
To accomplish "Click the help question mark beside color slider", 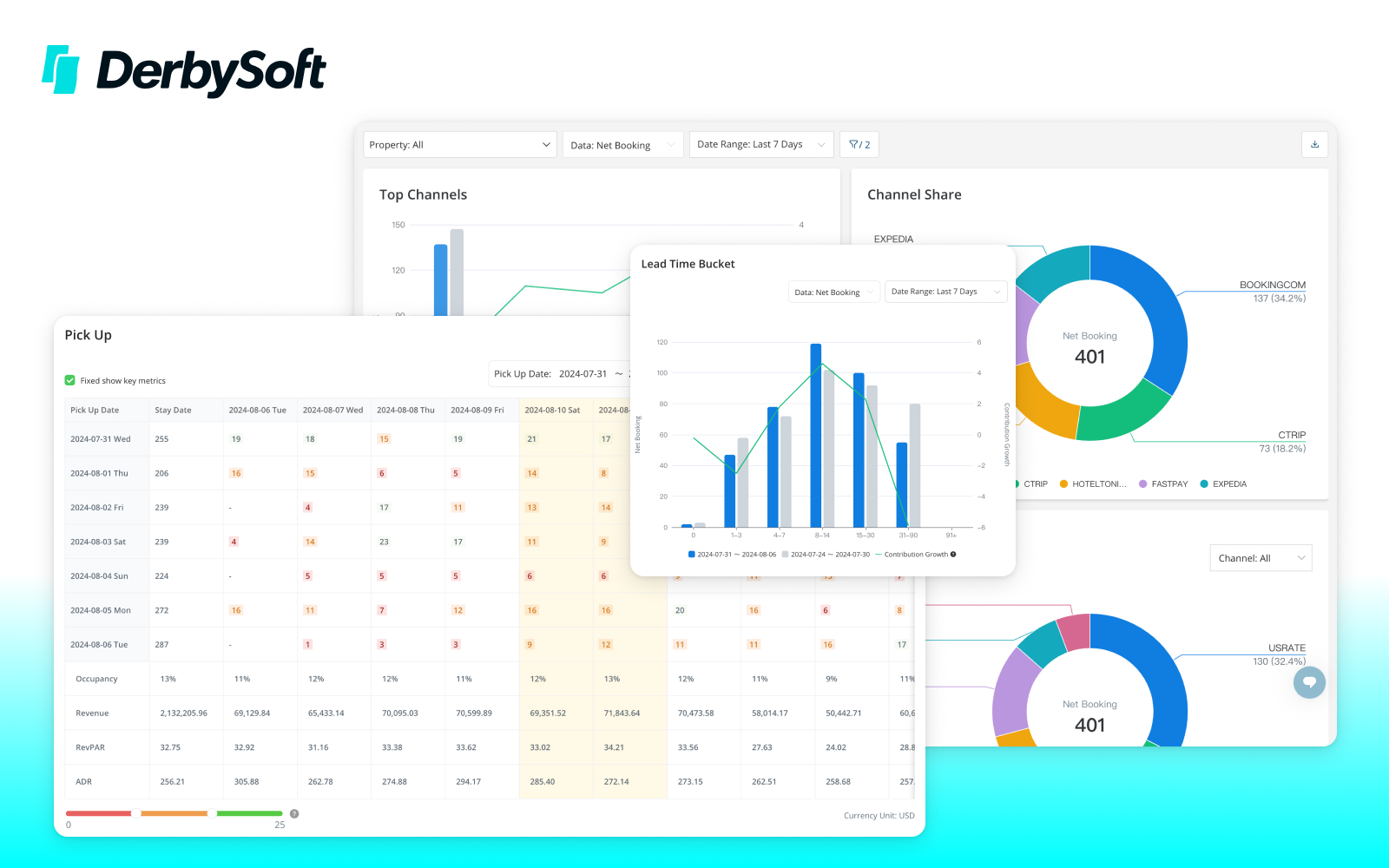I will pyautogui.click(x=294, y=814).
